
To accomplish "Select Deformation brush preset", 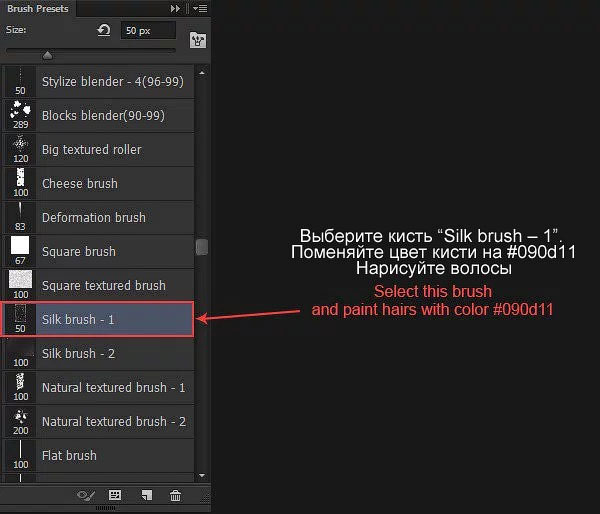I will [98, 217].
